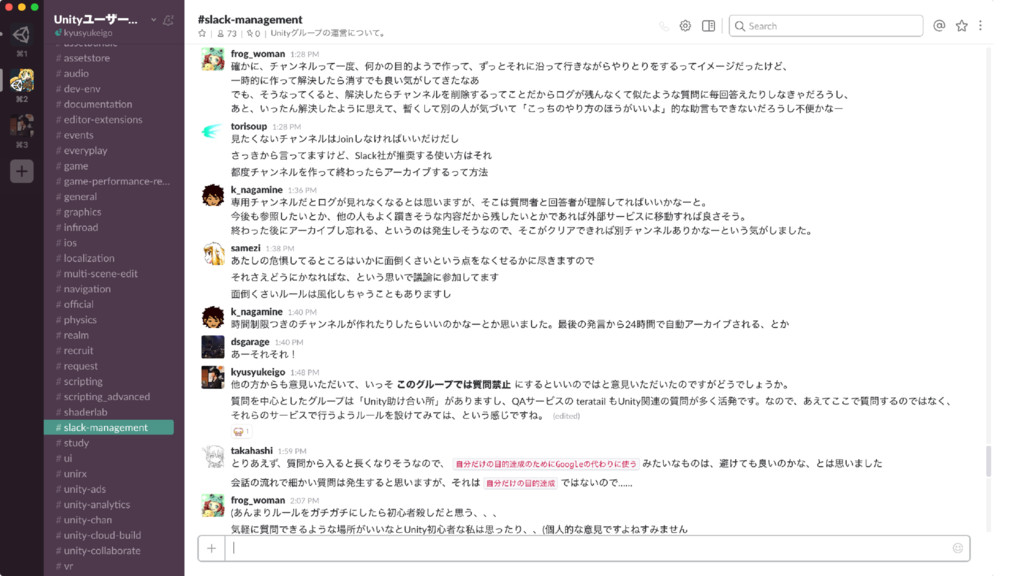This screenshot has height=576, width=1024.
Task: Click dsgarage's avatar thumbnail
Action: point(212,347)
